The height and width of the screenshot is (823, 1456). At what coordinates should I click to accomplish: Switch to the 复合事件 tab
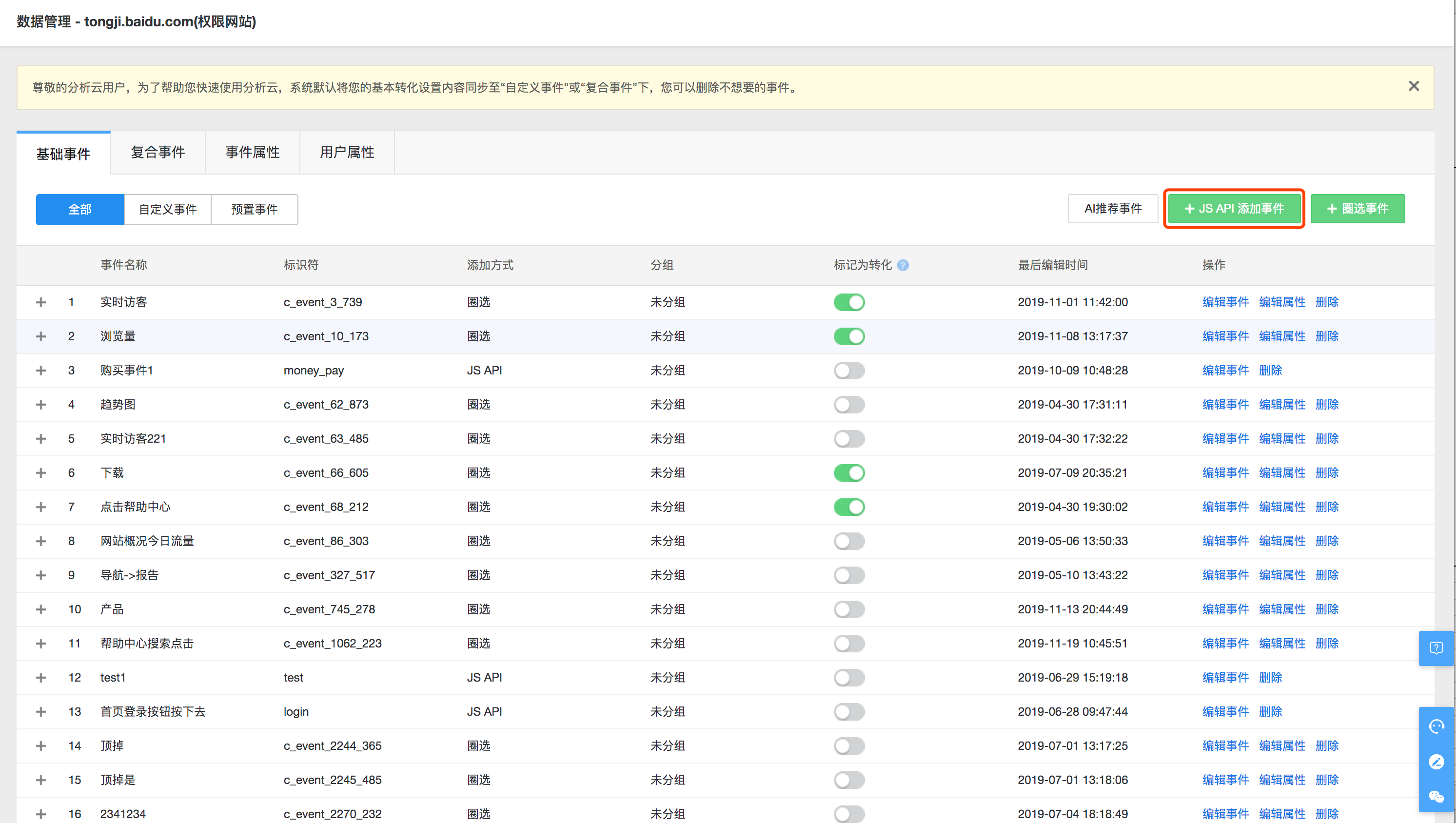pyautogui.click(x=157, y=153)
